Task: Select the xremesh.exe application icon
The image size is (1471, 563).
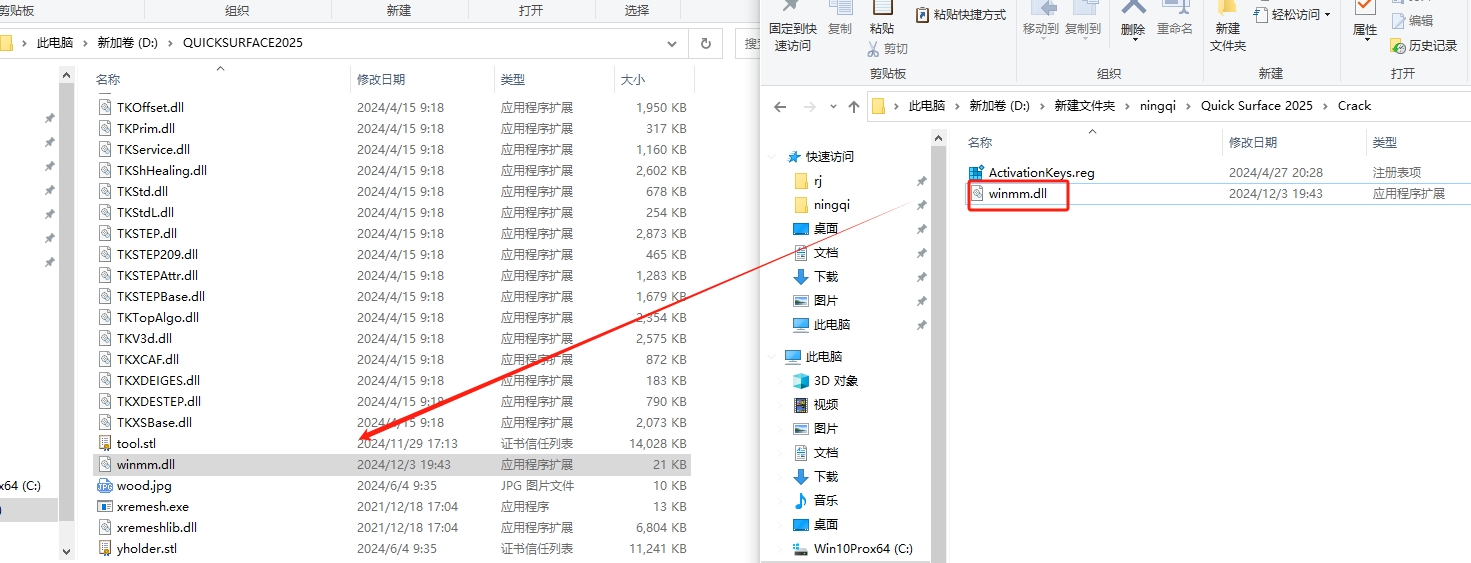Action: click(x=105, y=507)
